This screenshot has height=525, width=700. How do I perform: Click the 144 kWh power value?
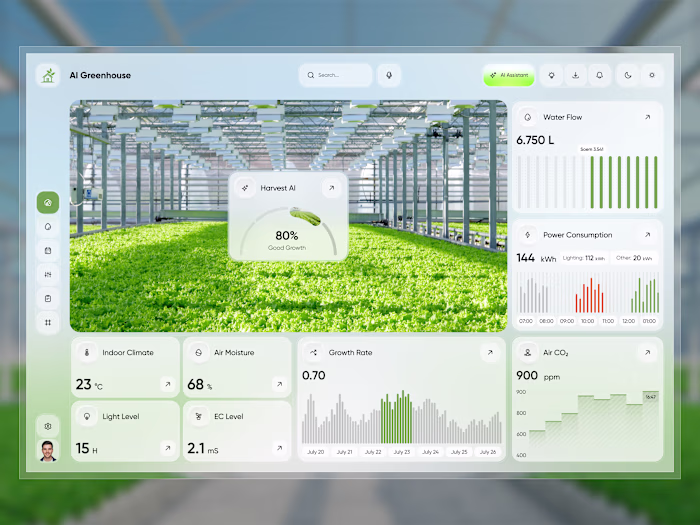pyautogui.click(x=536, y=258)
